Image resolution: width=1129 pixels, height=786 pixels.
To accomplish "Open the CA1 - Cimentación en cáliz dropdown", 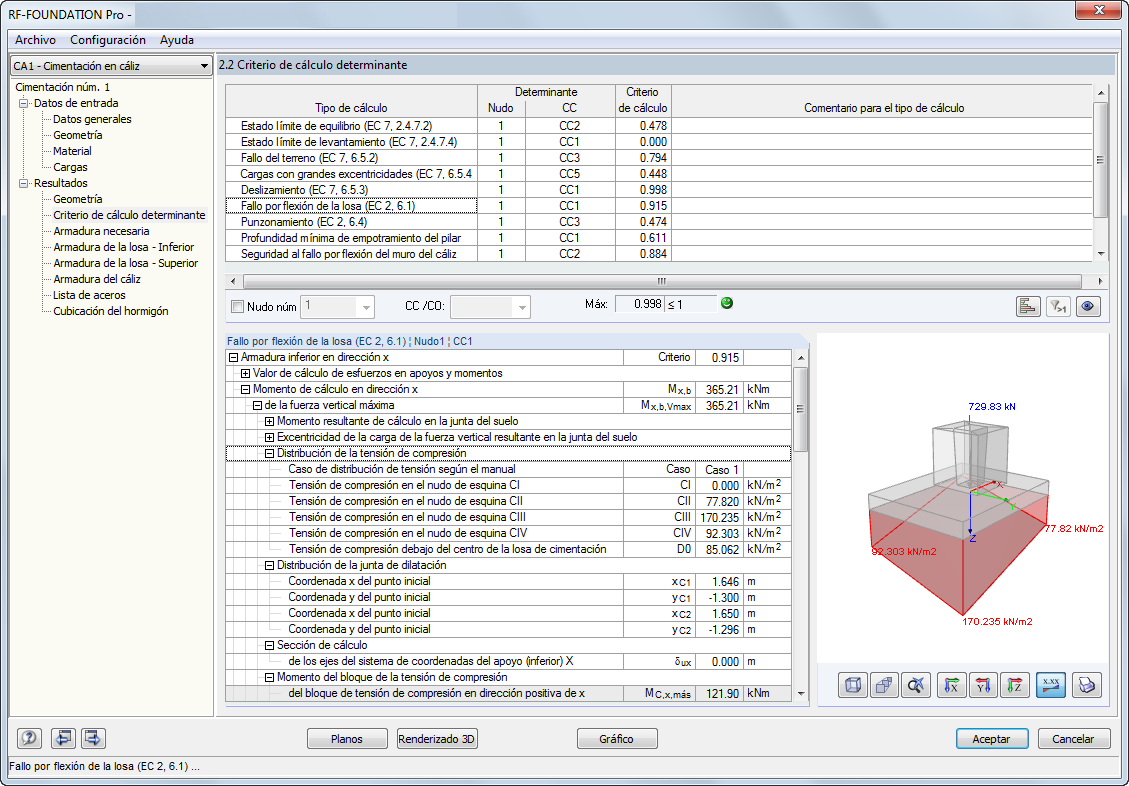I will click(112, 66).
